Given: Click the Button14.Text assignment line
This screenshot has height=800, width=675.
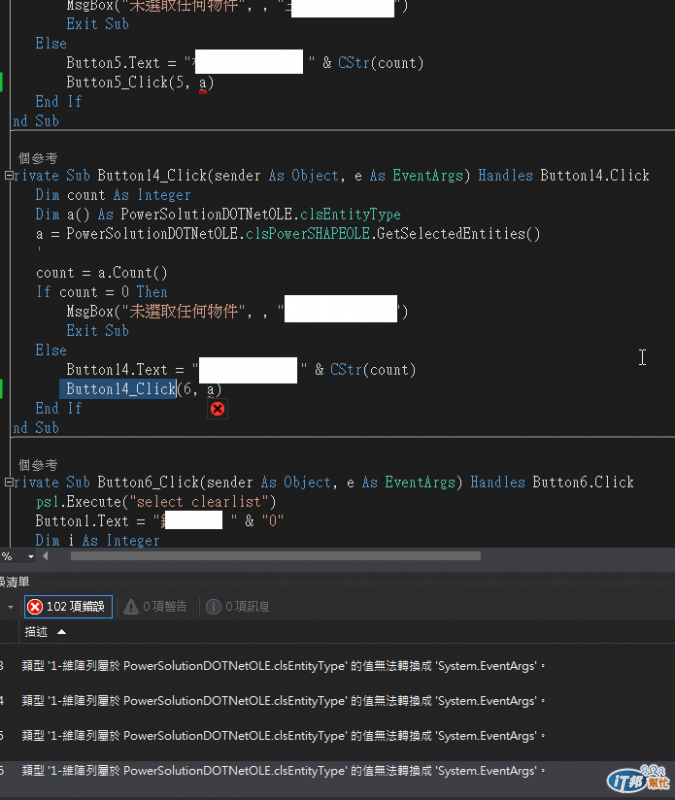Looking at the screenshot, I should pyautogui.click(x=241, y=370).
